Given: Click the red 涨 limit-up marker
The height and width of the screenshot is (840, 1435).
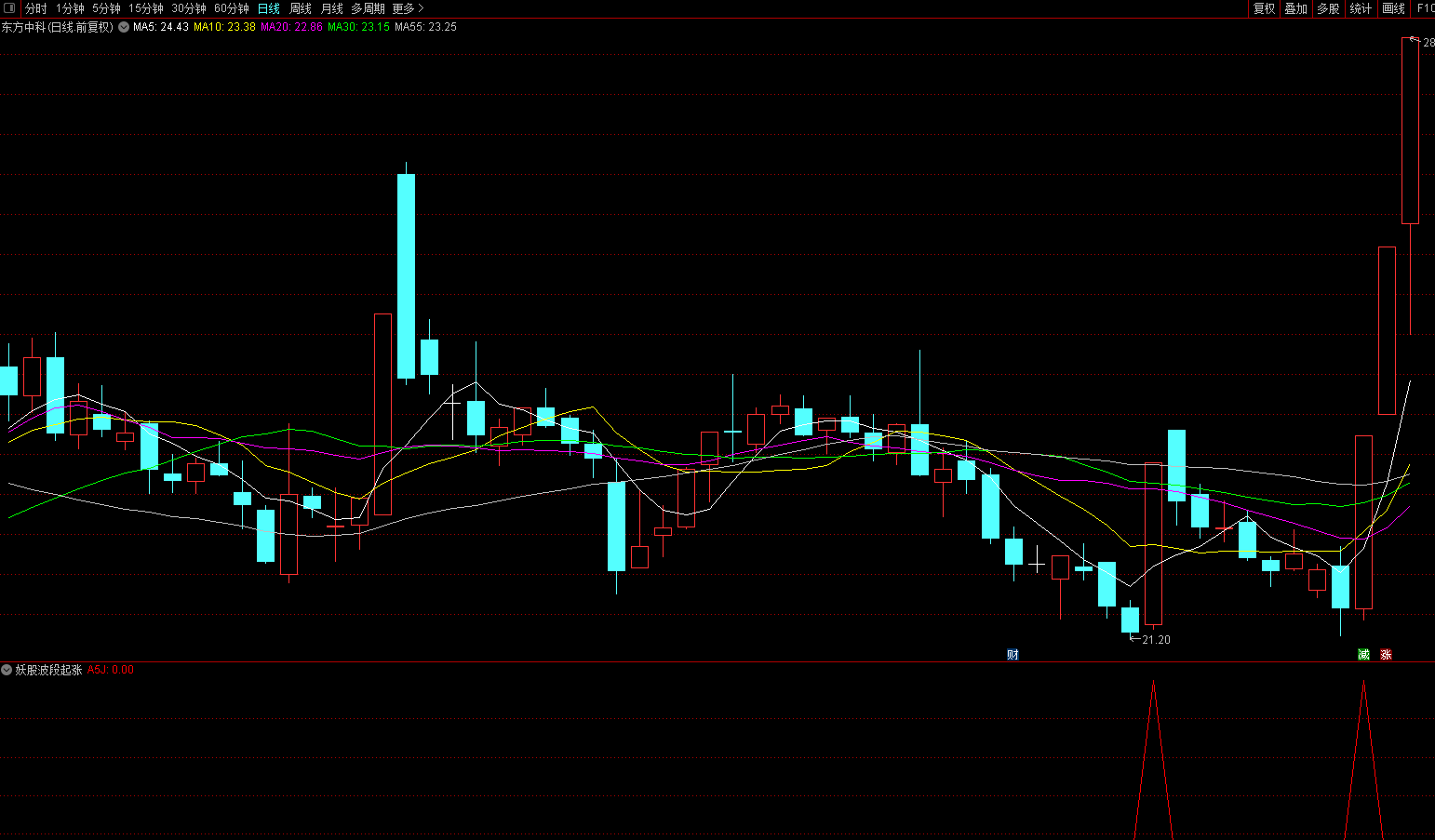Looking at the screenshot, I should coord(1386,655).
